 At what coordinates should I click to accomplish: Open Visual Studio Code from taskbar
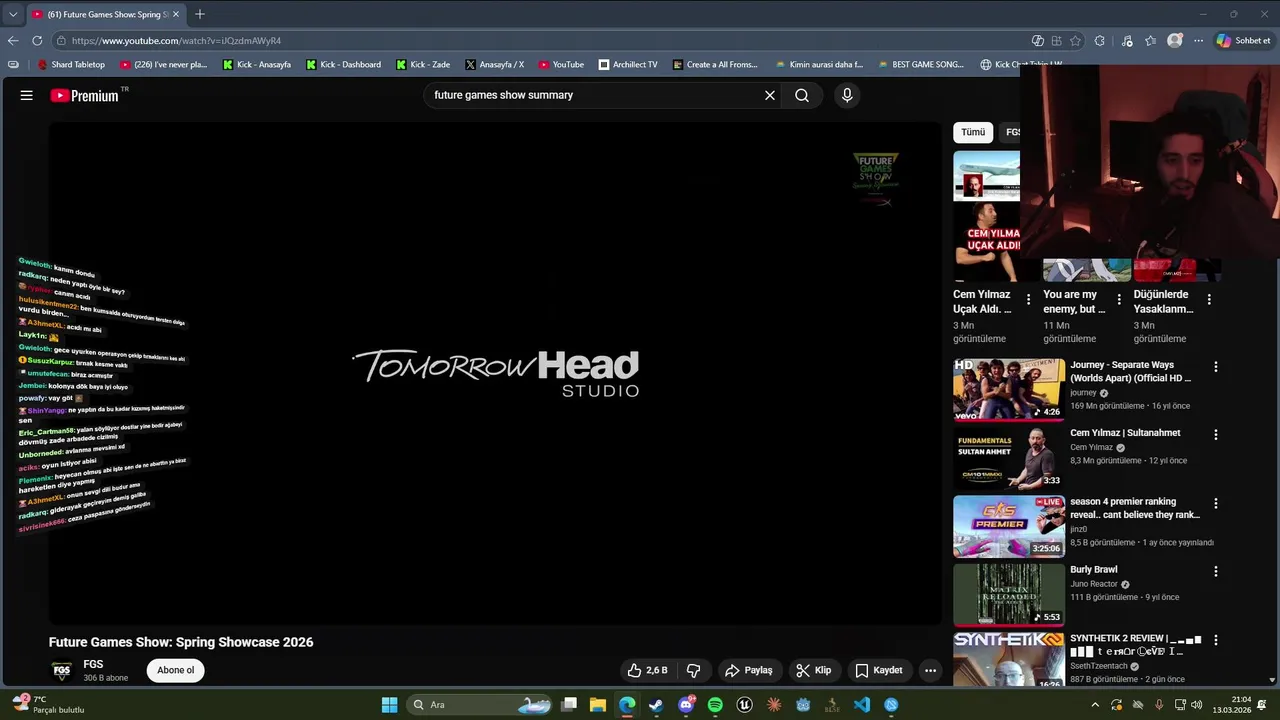coord(862,705)
